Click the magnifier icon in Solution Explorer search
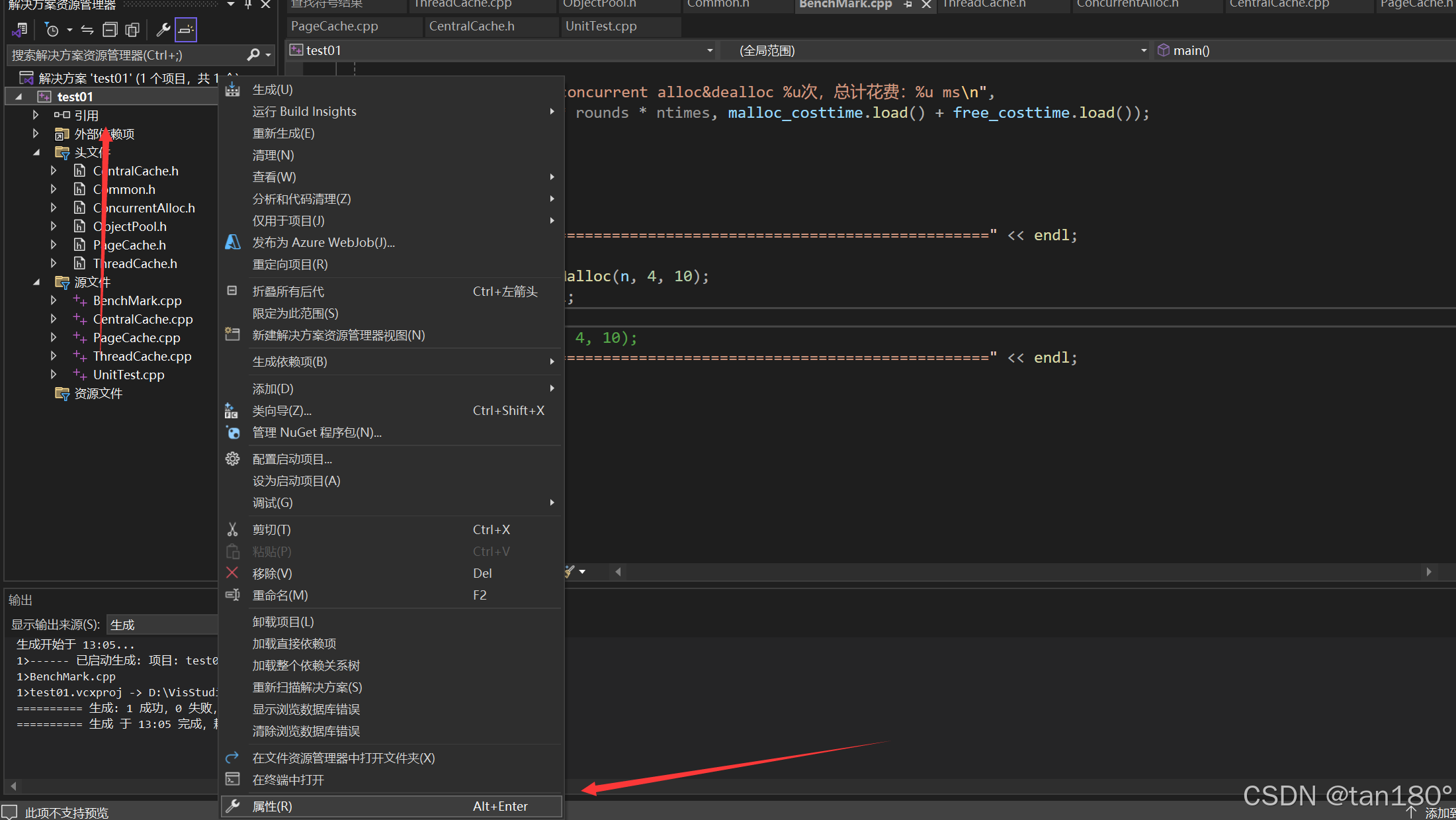This screenshot has width=1456, height=820. pyautogui.click(x=253, y=55)
